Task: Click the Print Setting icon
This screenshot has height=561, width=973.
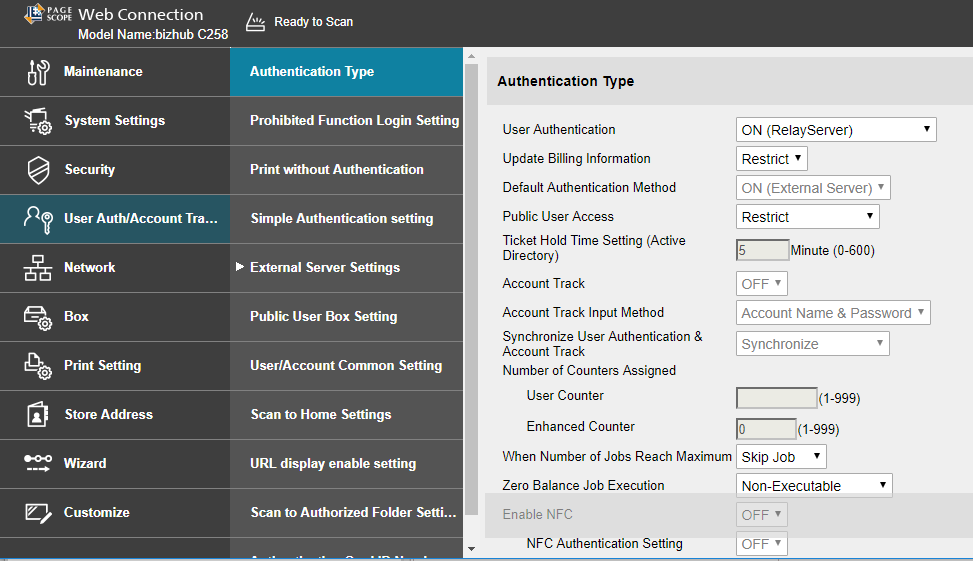Action: coord(38,366)
